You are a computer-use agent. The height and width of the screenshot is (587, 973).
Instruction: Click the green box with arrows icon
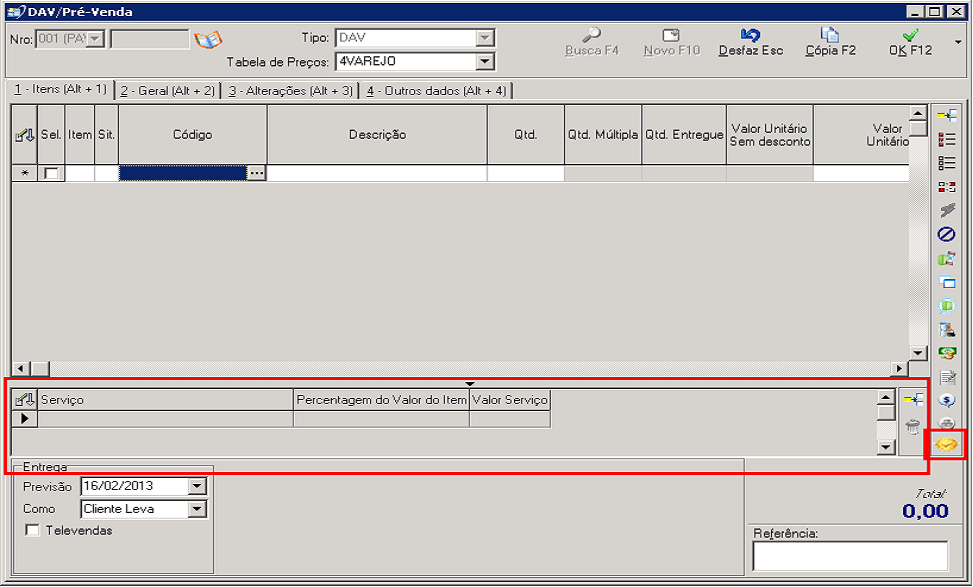pos(946,258)
